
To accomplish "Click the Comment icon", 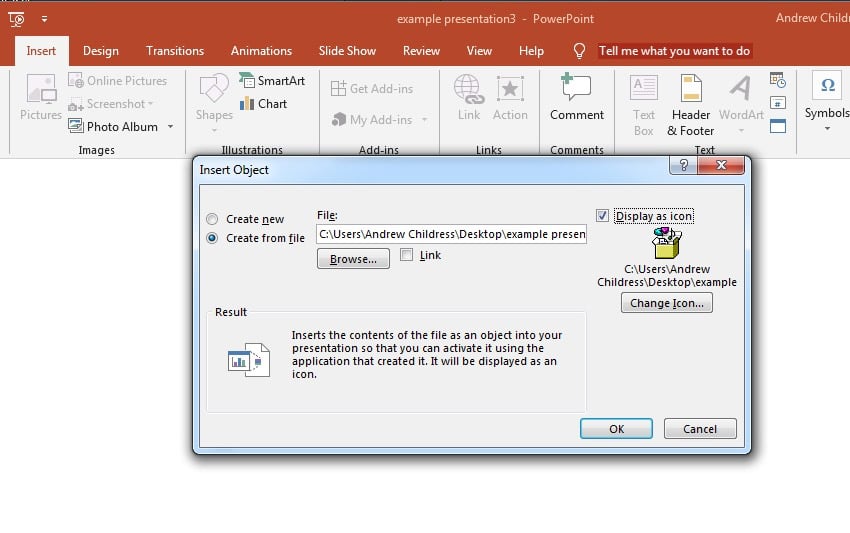I will coord(576,89).
